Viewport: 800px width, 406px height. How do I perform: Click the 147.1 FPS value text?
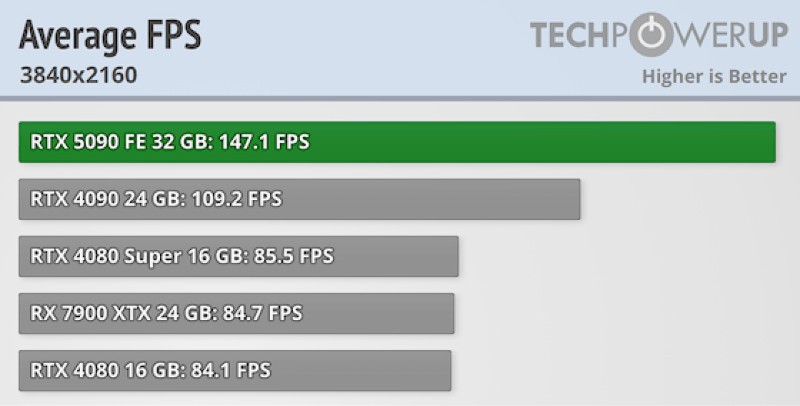264,142
